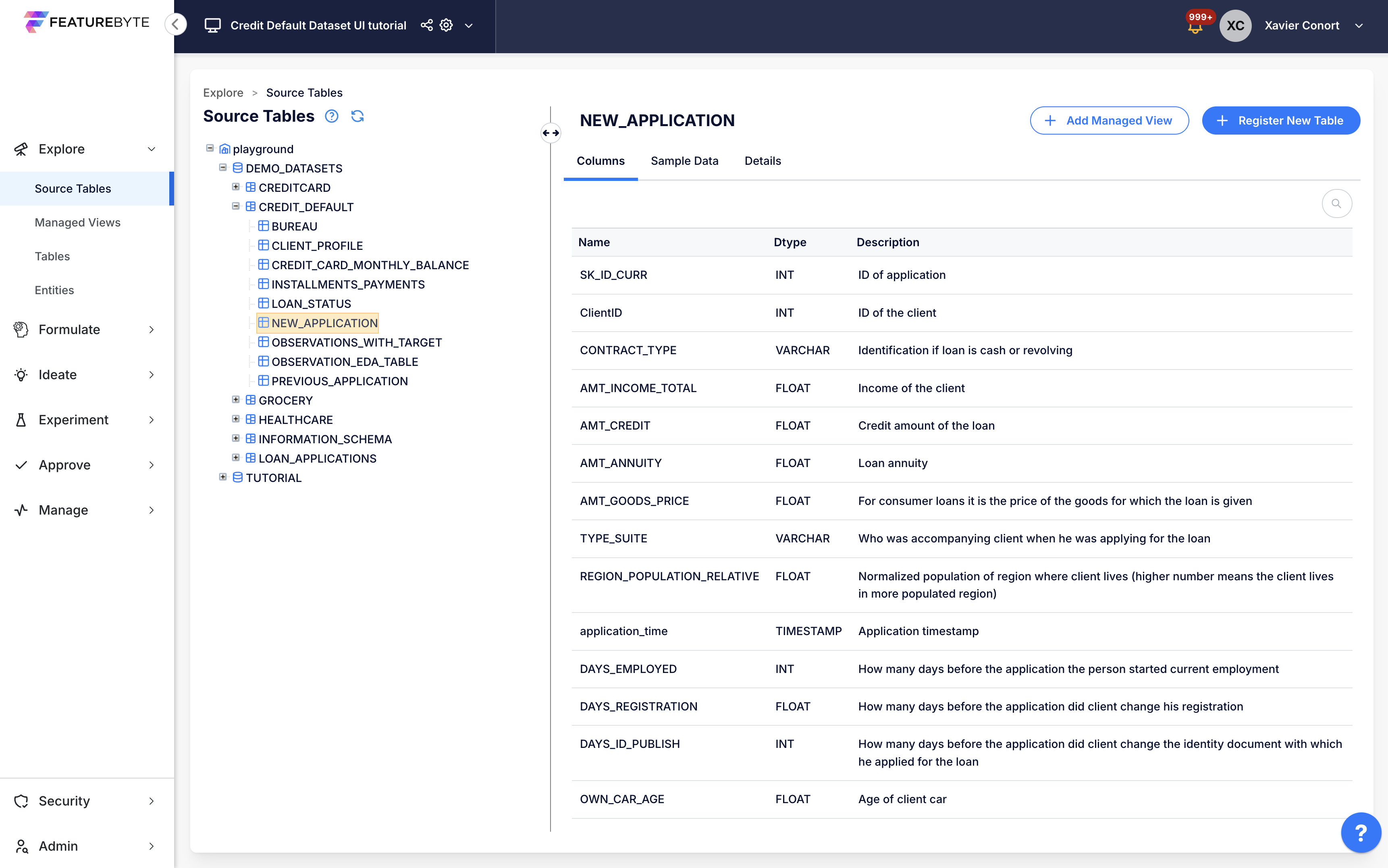Open the catalog dropdown chevron in top bar

(468, 26)
